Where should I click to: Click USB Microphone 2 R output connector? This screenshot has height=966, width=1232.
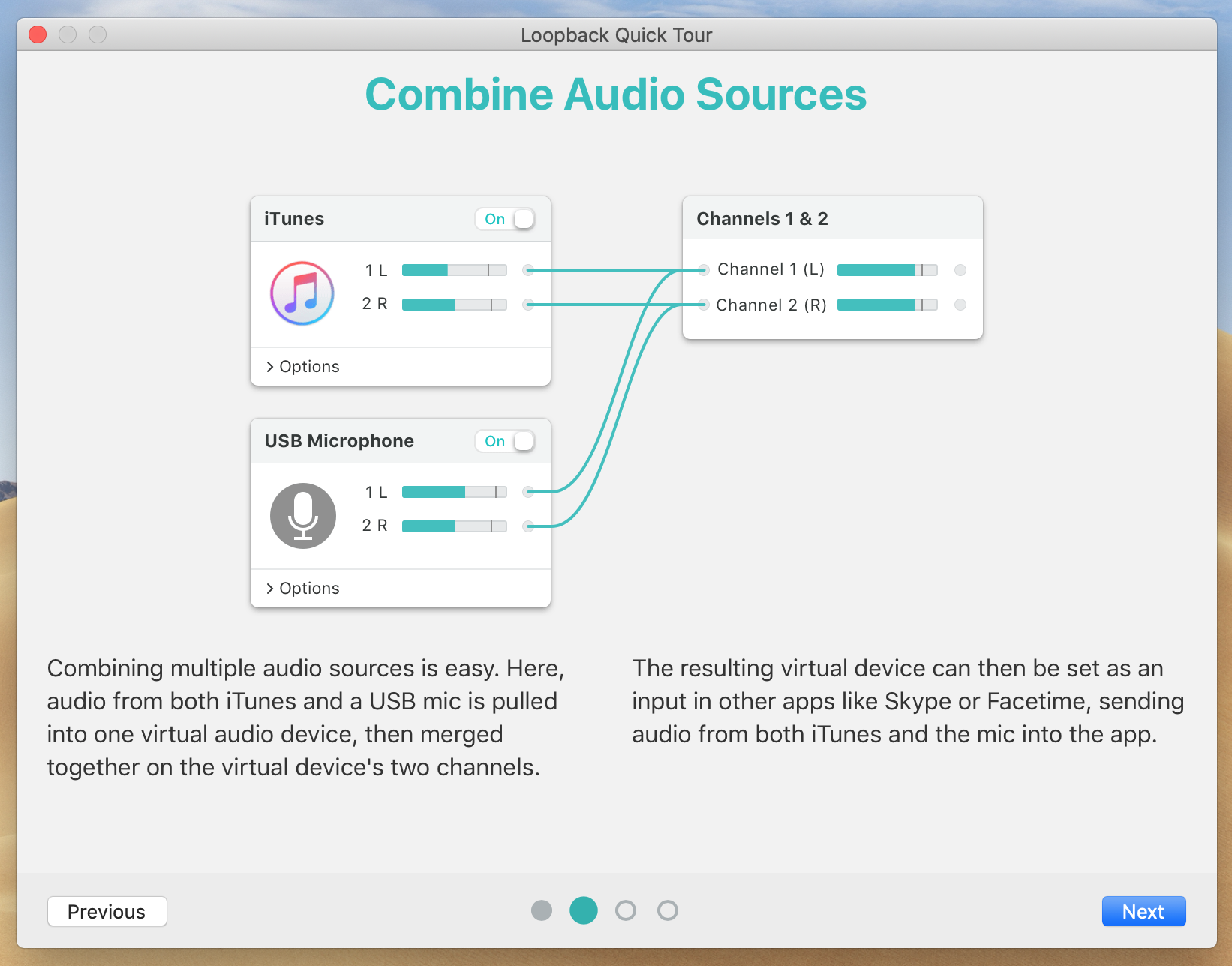click(x=528, y=526)
